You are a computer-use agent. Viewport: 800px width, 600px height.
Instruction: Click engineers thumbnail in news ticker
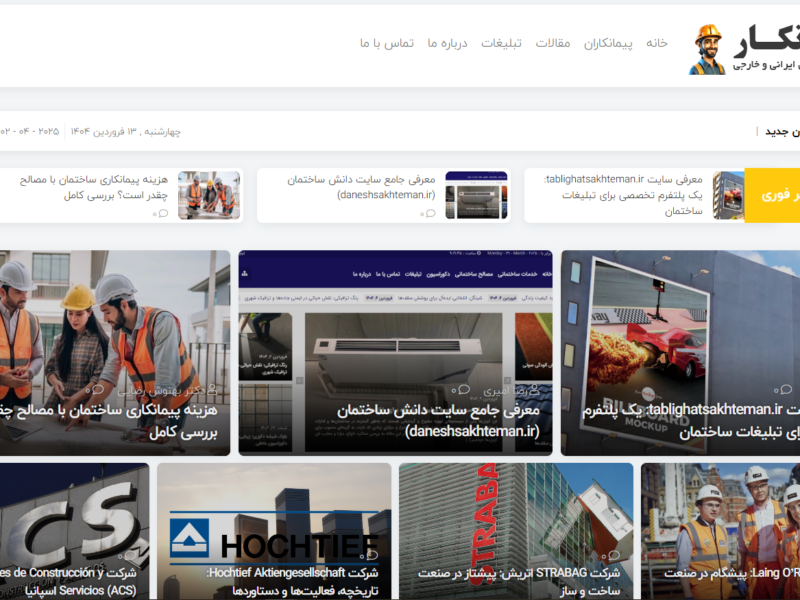pos(209,195)
